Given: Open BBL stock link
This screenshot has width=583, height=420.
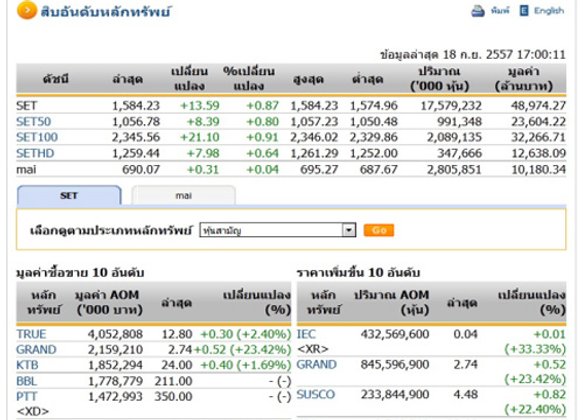Looking at the screenshot, I should click(x=26, y=381).
